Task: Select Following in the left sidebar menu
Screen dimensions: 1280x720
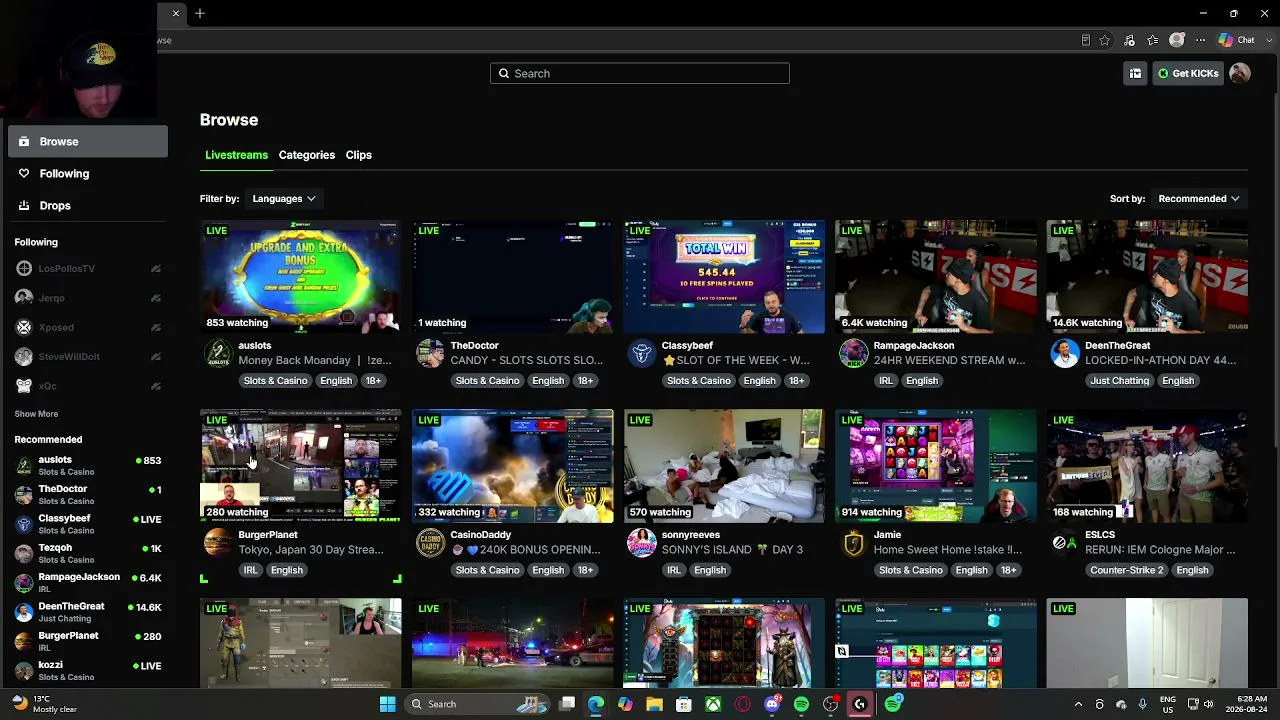Action: (x=88, y=173)
